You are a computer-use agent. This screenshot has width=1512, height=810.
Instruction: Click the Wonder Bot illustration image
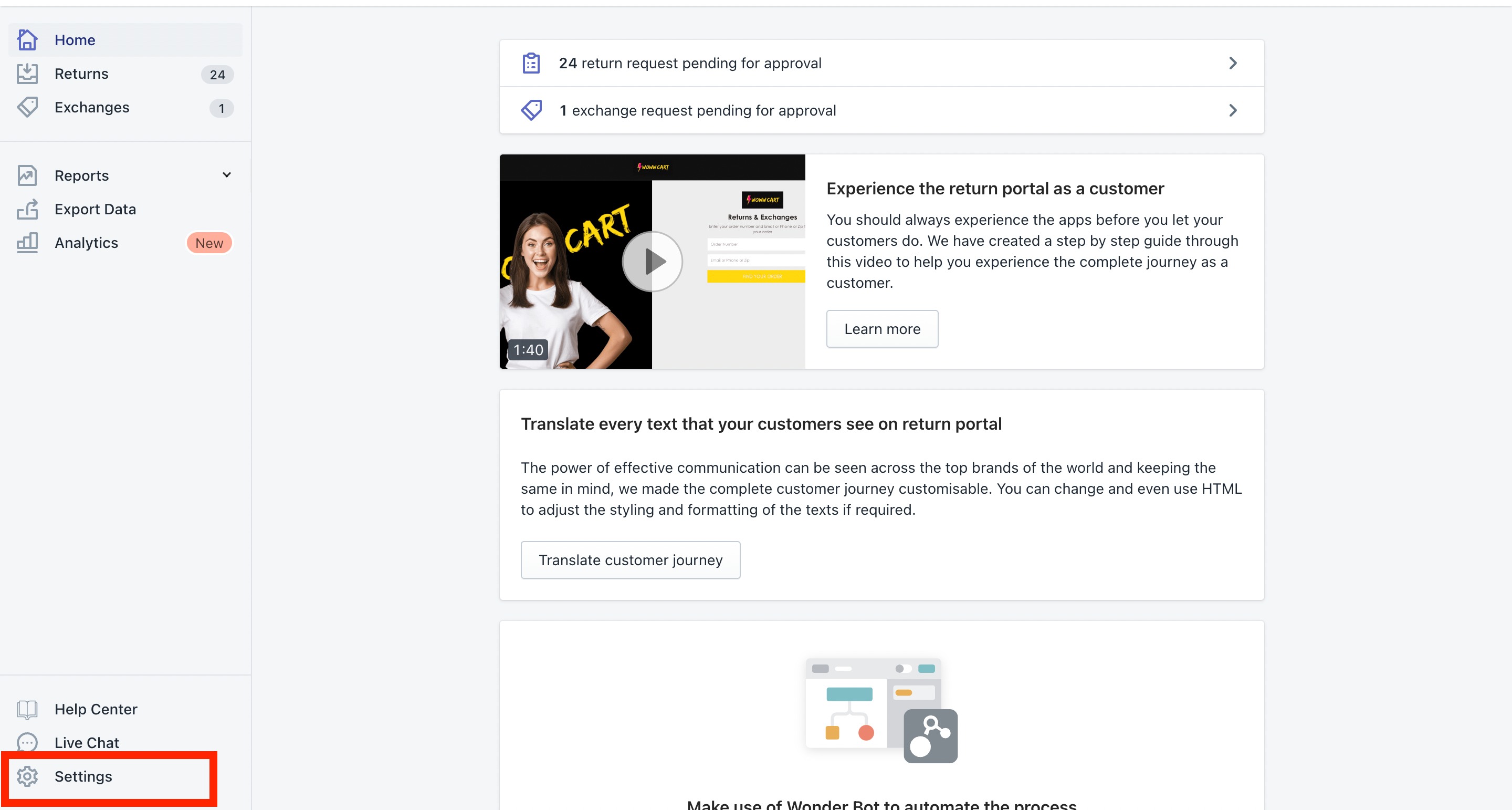point(881,710)
